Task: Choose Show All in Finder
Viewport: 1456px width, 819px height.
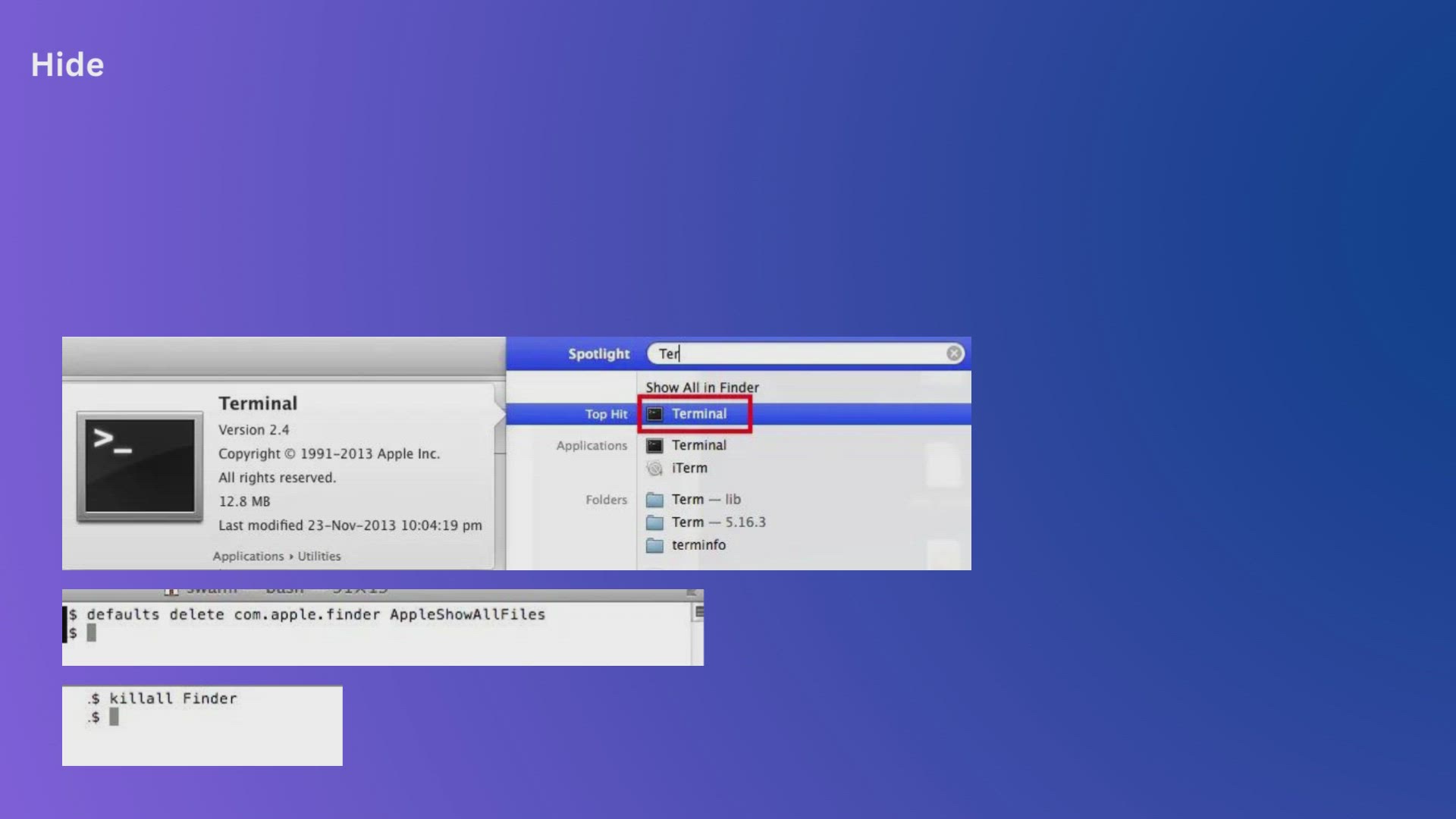Action: point(701,388)
